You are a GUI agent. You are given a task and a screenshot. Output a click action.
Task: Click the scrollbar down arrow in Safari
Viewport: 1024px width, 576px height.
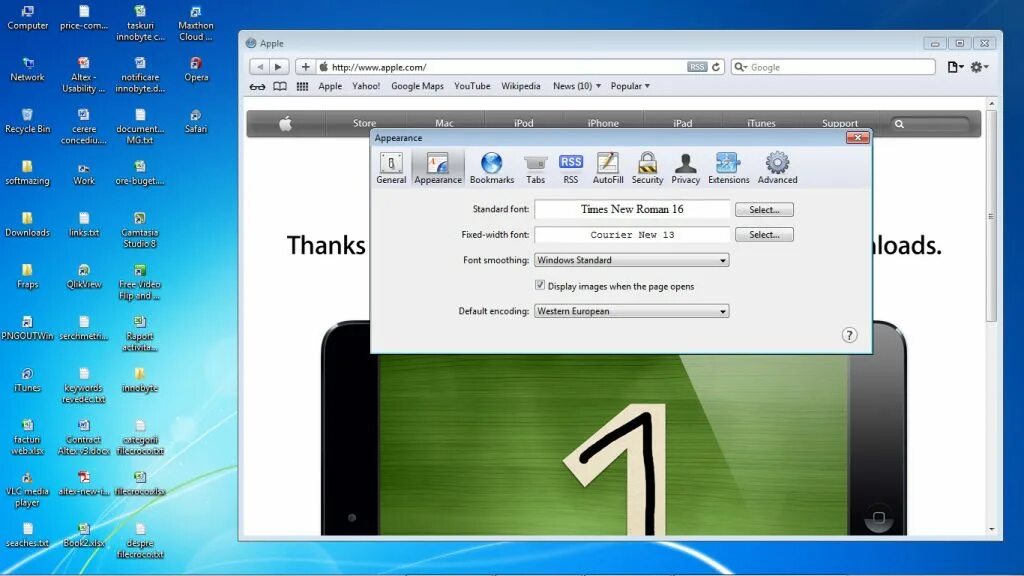click(991, 529)
